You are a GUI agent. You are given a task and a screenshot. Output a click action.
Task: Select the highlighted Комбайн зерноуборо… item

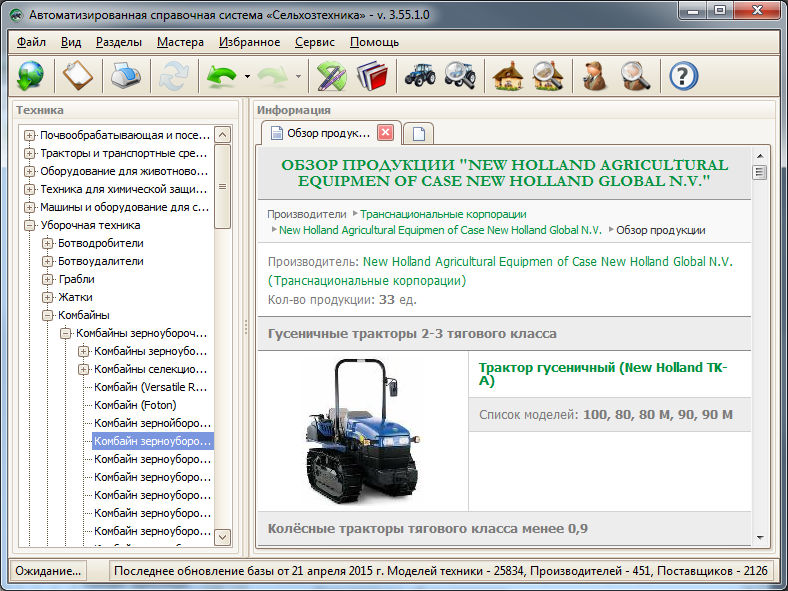[x=153, y=441]
